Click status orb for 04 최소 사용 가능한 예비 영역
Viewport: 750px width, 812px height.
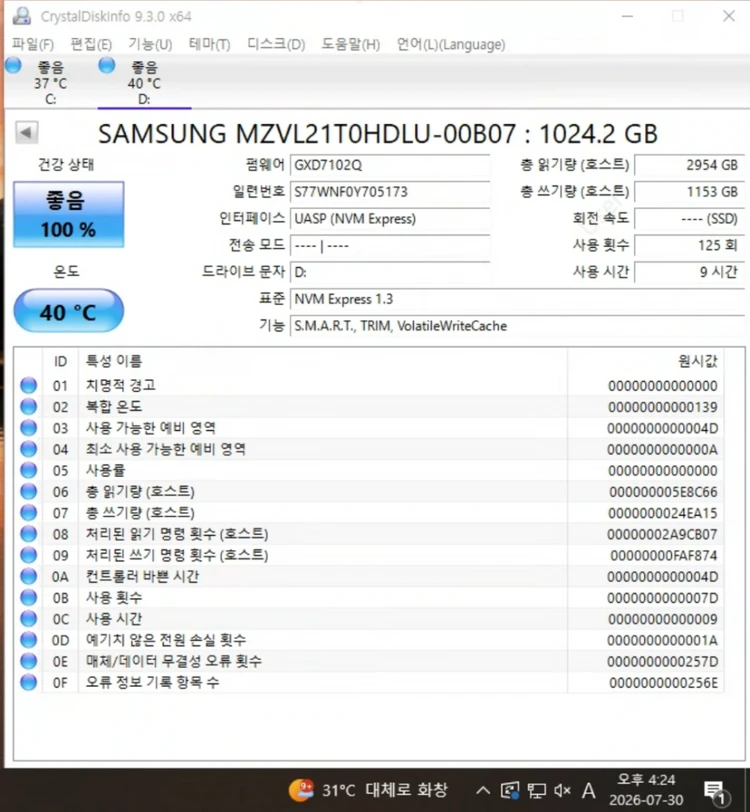[28, 449]
